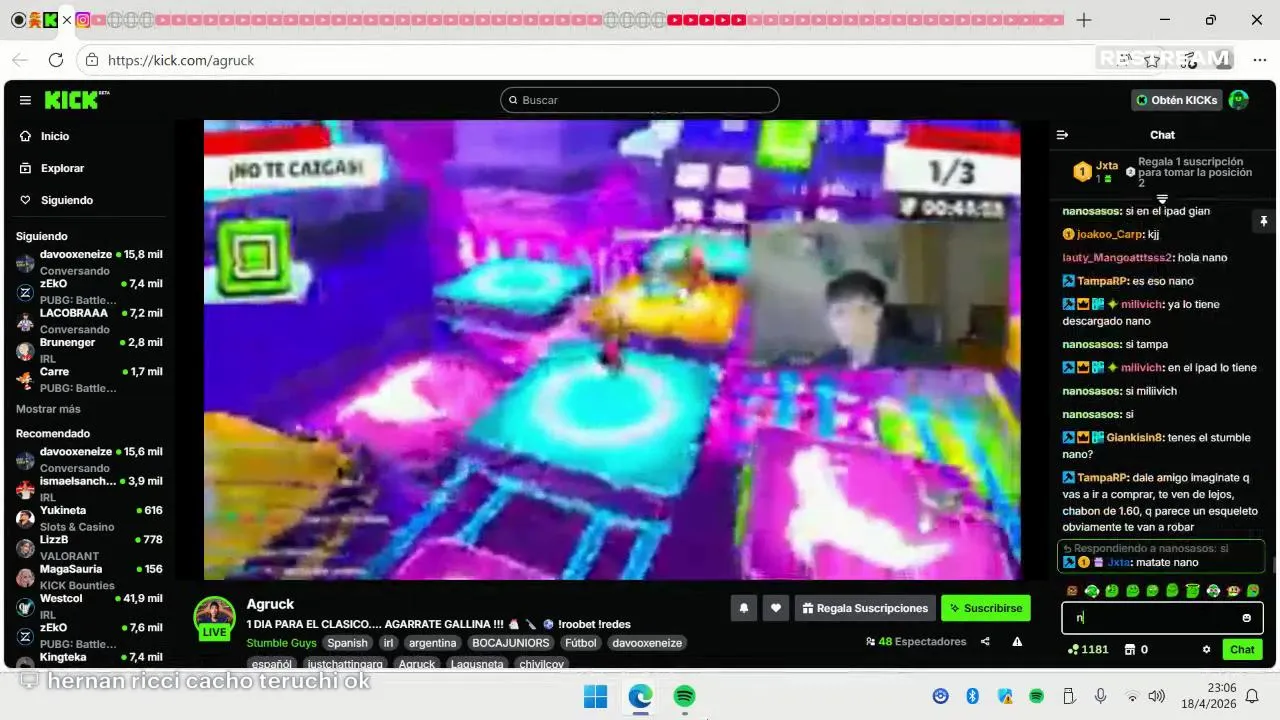Open browser three-dot settings menu
This screenshot has width=1280, height=720.
[1259, 60]
